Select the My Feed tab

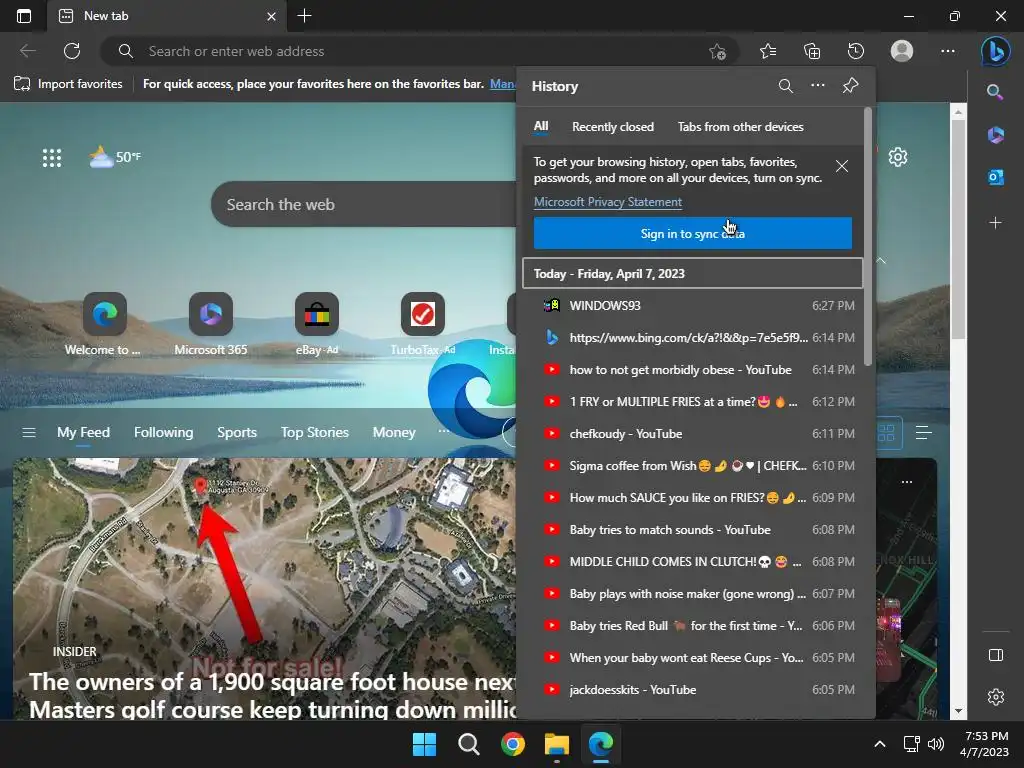click(x=83, y=432)
